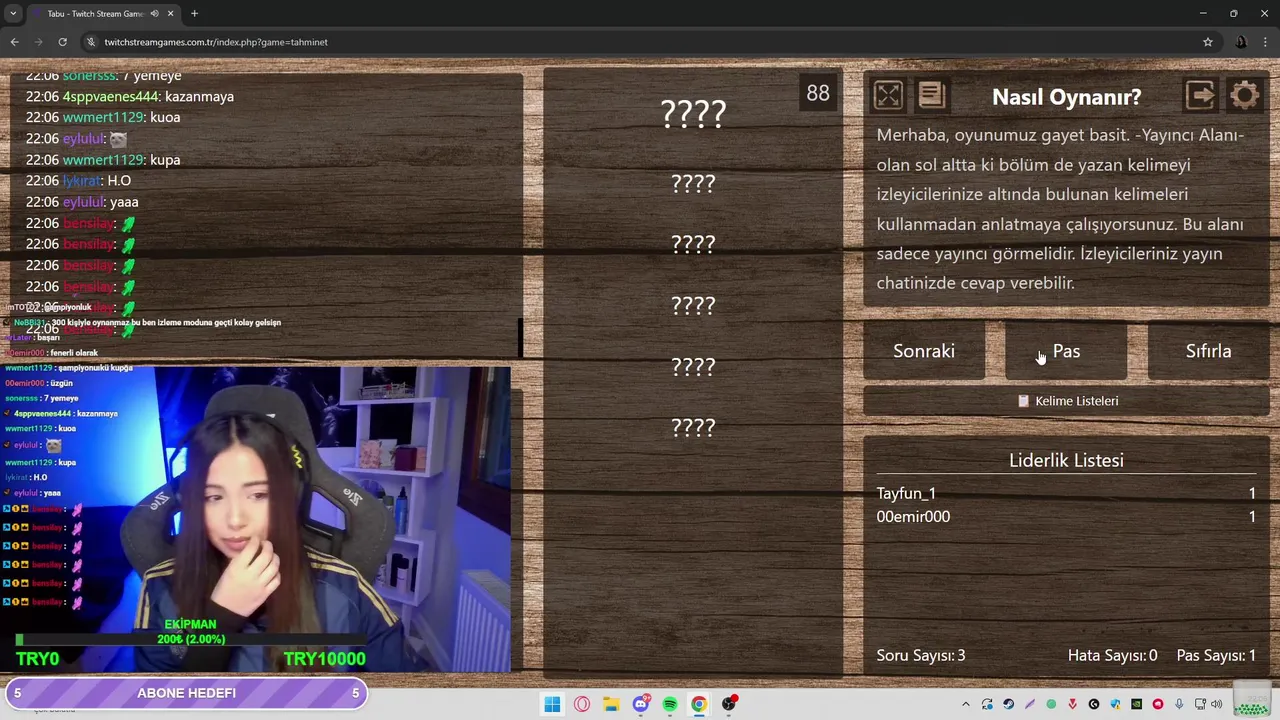Screen dimensions: 1280x720
Task: Click the EKİPMAN donation progress bar
Action: (x=190, y=639)
